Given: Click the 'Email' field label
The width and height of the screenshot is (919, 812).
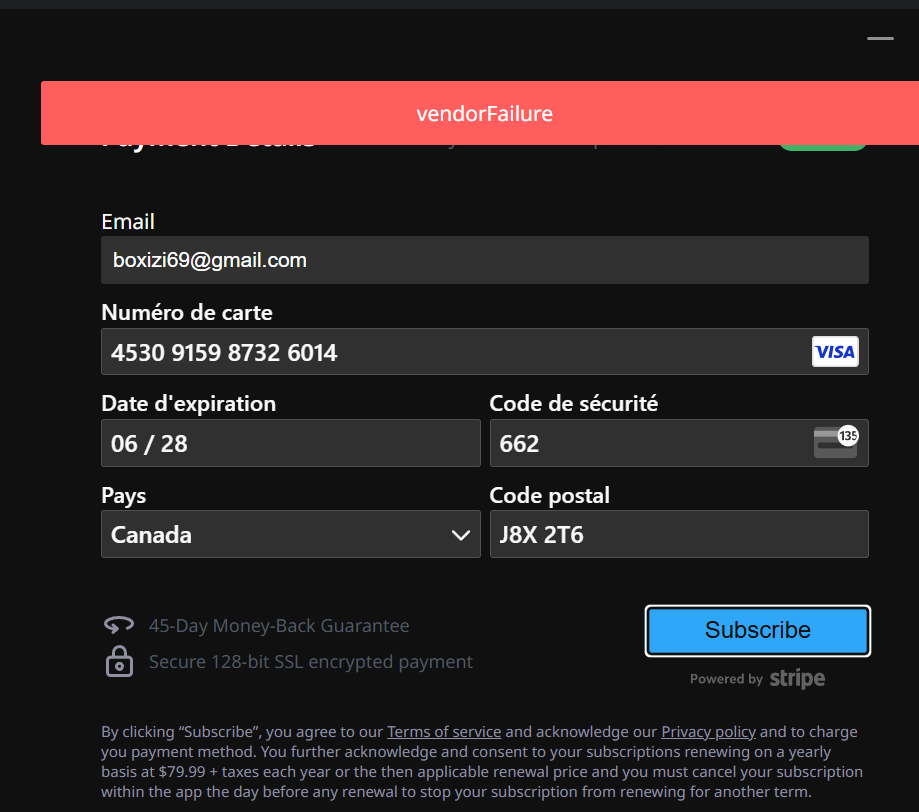Looking at the screenshot, I should tap(128, 222).
